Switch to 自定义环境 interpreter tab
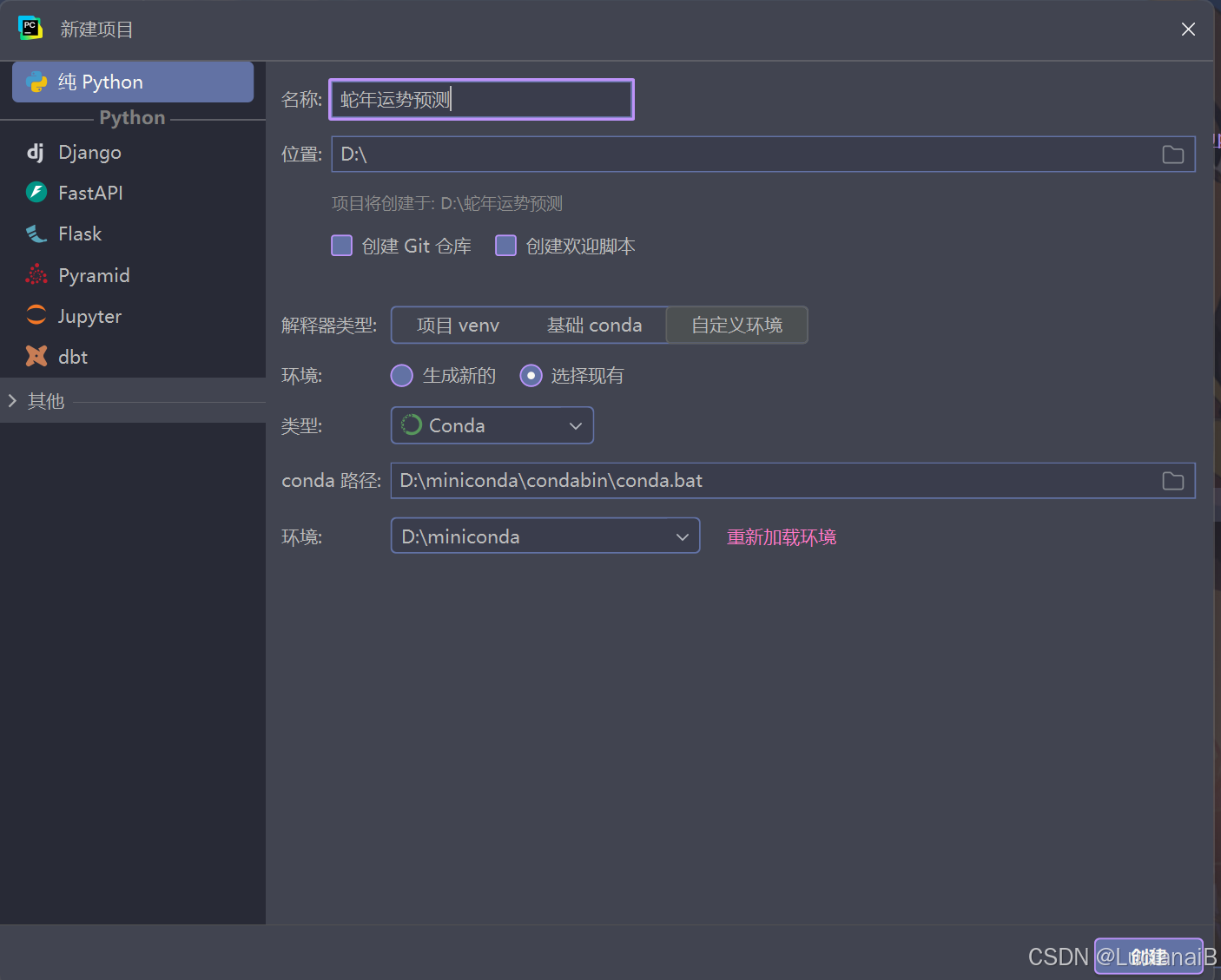 coord(736,325)
